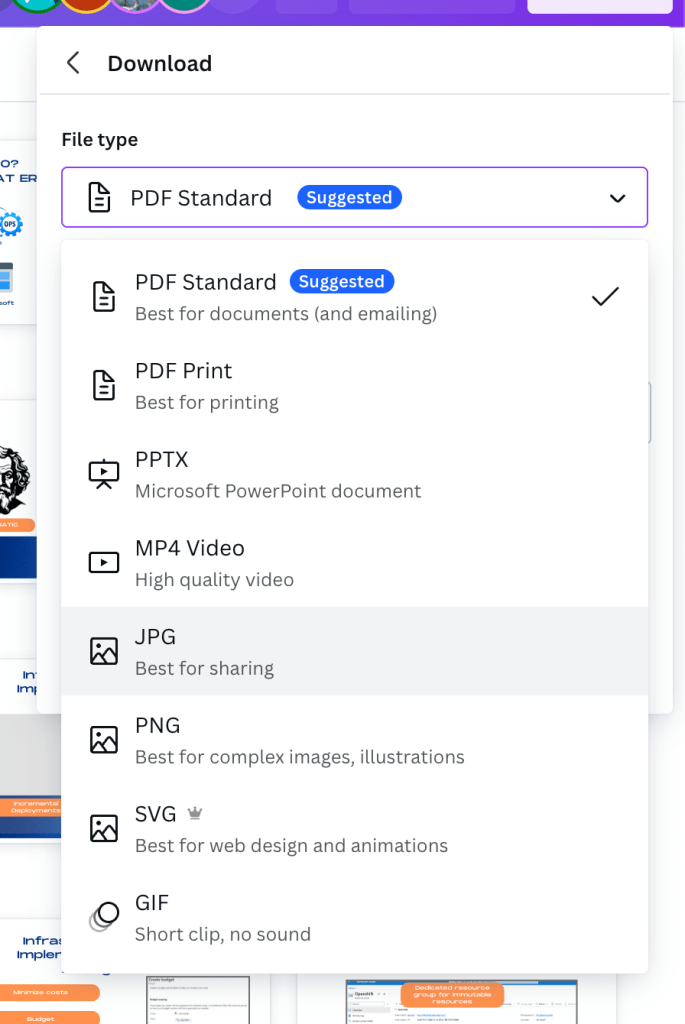The image size is (685, 1024).
Task: Click the SVG image icon
Action: click(104, 828)
